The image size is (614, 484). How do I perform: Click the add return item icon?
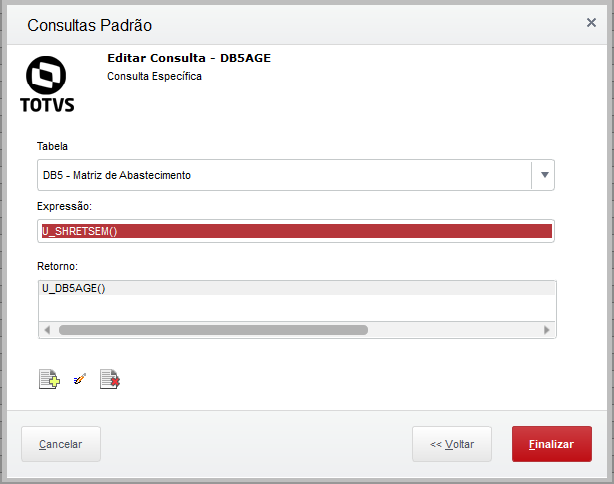49,379
